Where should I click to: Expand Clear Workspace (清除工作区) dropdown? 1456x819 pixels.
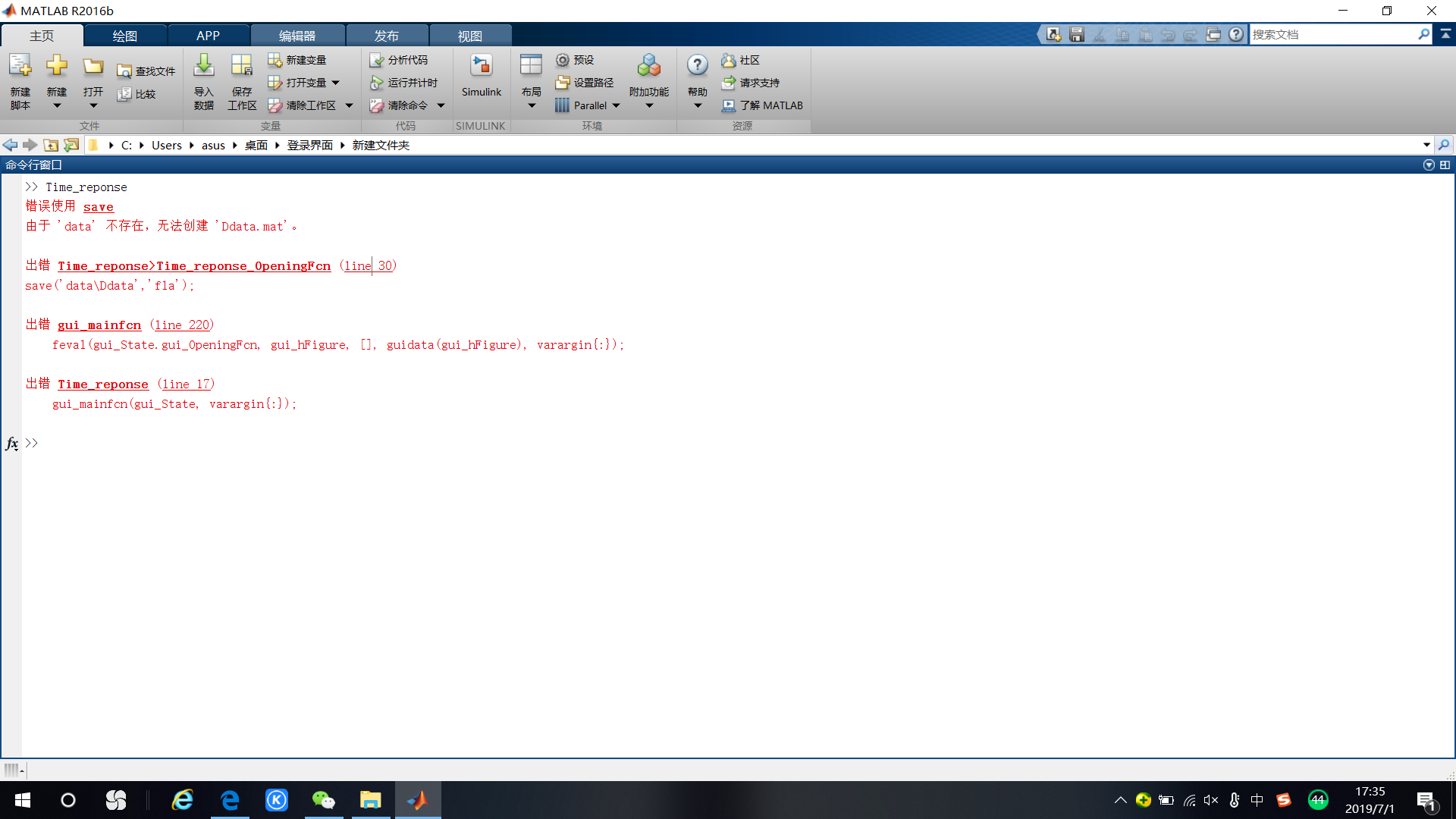point(350,105)
